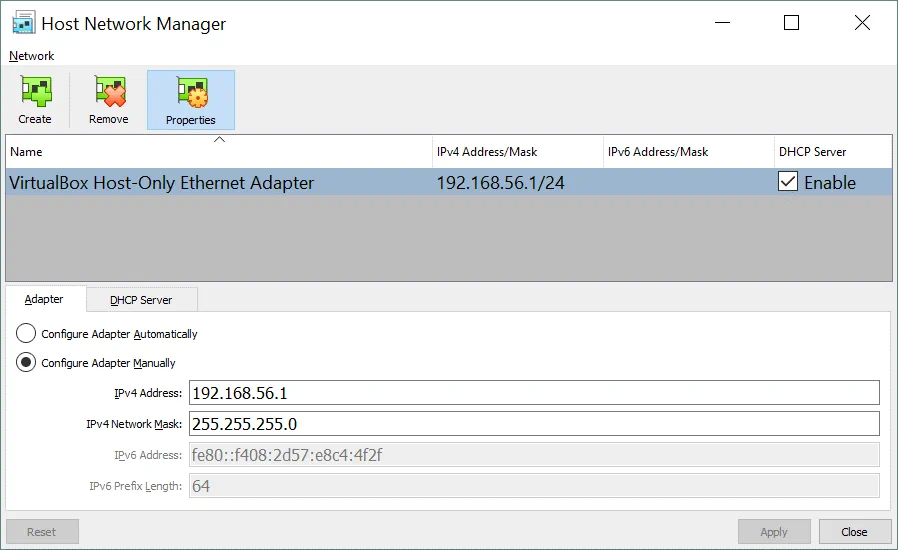Click the Remove network icon
The height and width of the screenshot is (550, 898).
point(108,93)
